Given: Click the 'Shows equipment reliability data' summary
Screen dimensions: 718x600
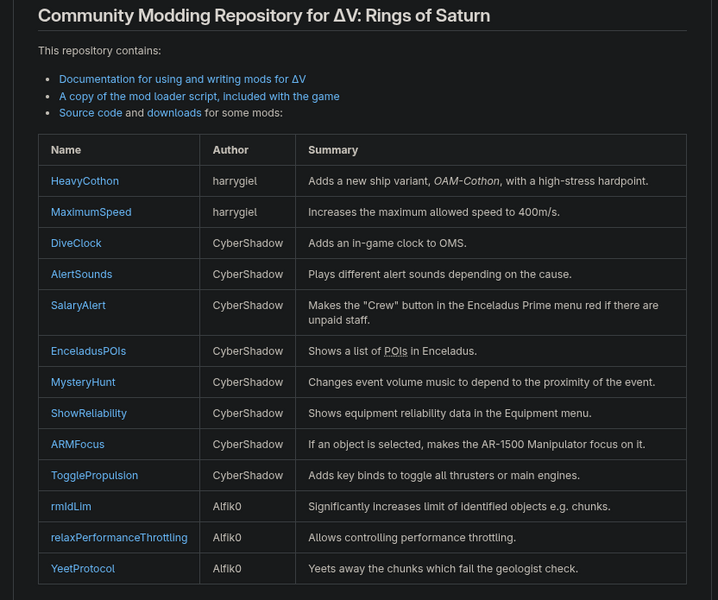Looking at the screenshot, I should (x=450, y=414).
